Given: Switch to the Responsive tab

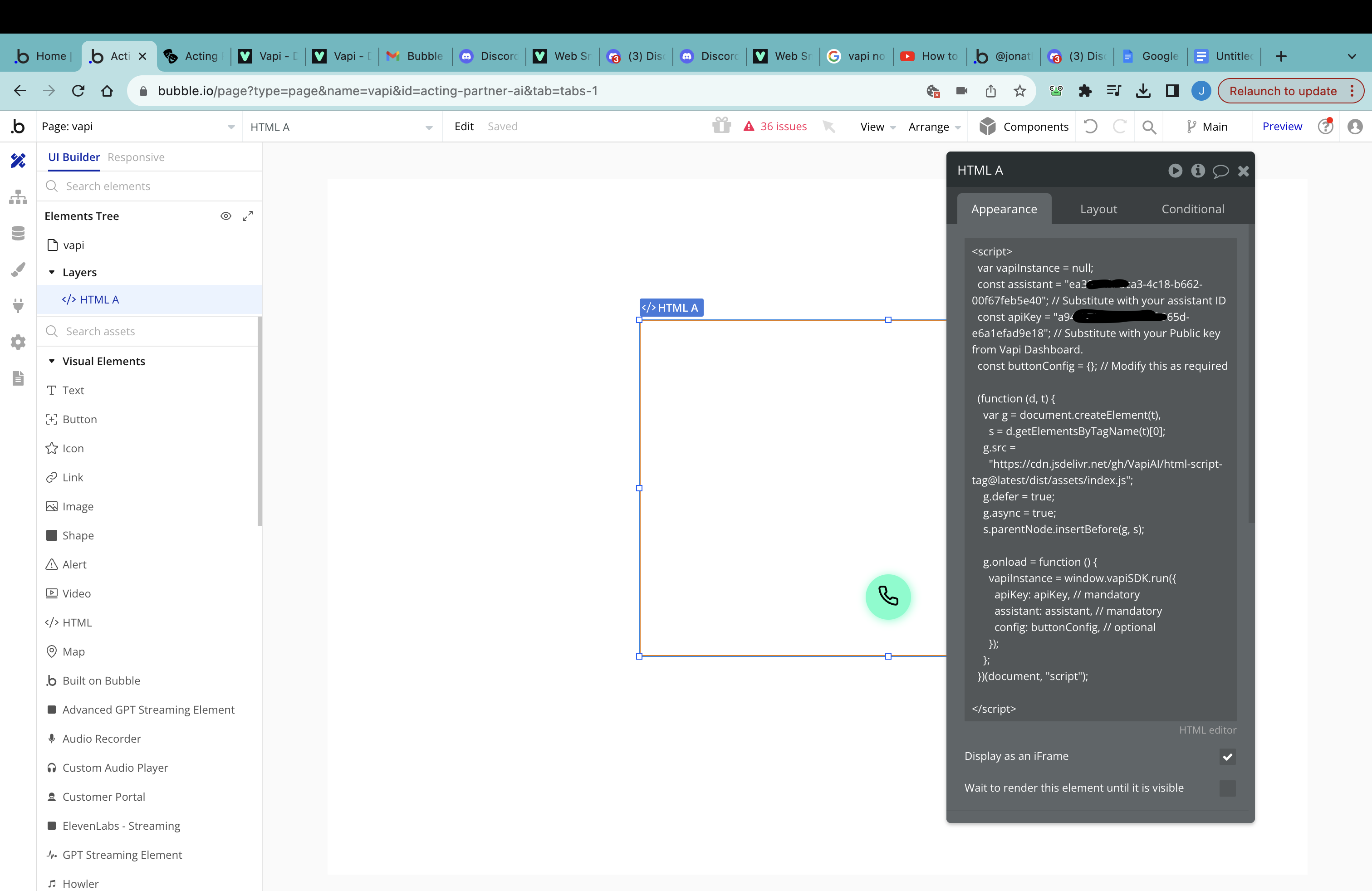Looking at the screenshot, I should click(136, 157).
